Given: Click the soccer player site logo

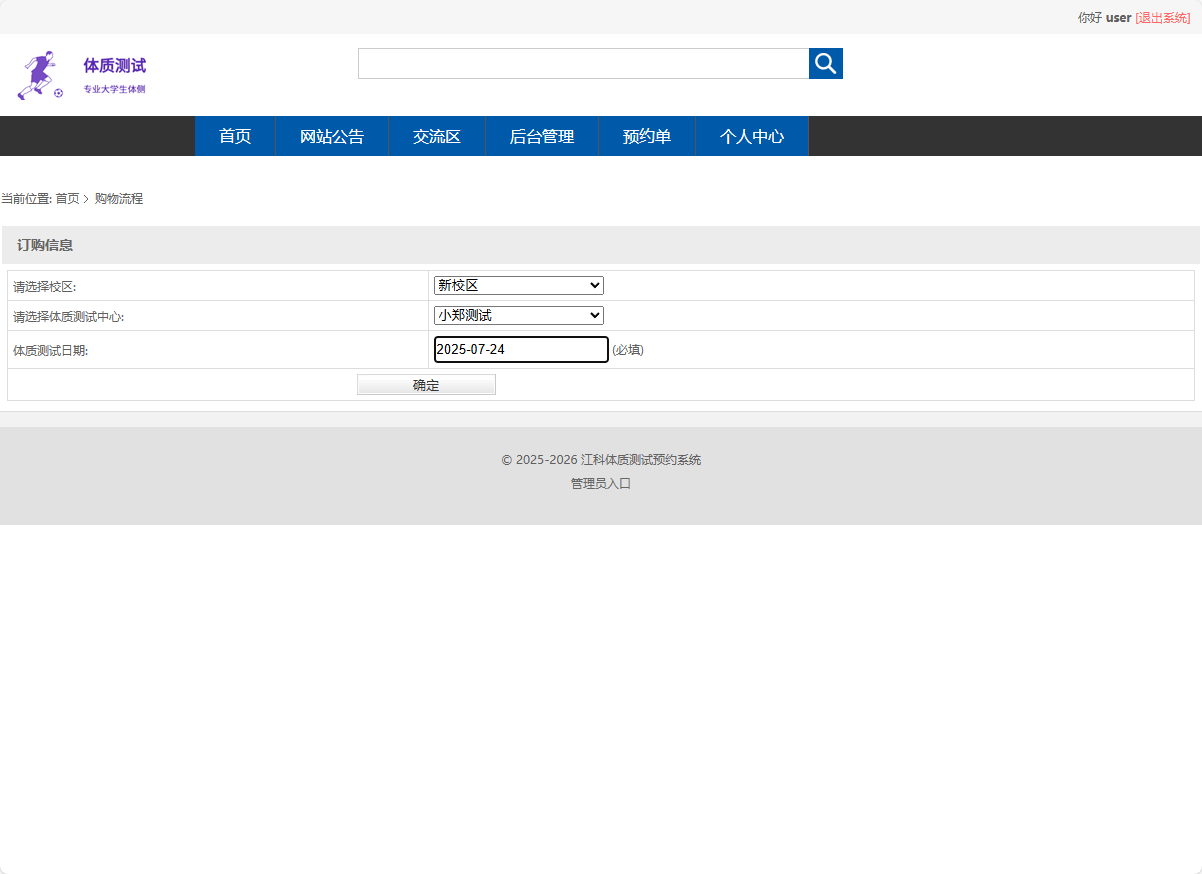Looking at the screenshot, I should point(40,76).
